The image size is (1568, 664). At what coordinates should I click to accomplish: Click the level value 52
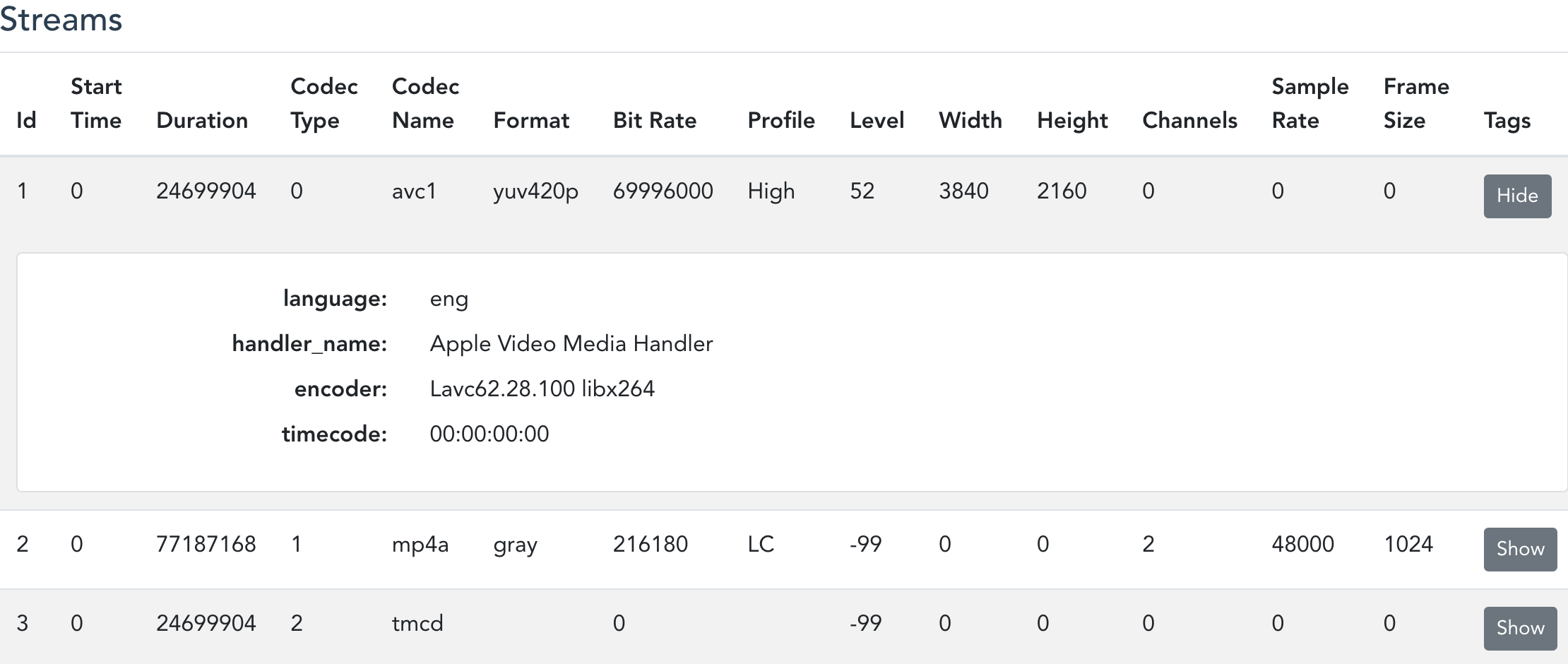click(862, 191)
